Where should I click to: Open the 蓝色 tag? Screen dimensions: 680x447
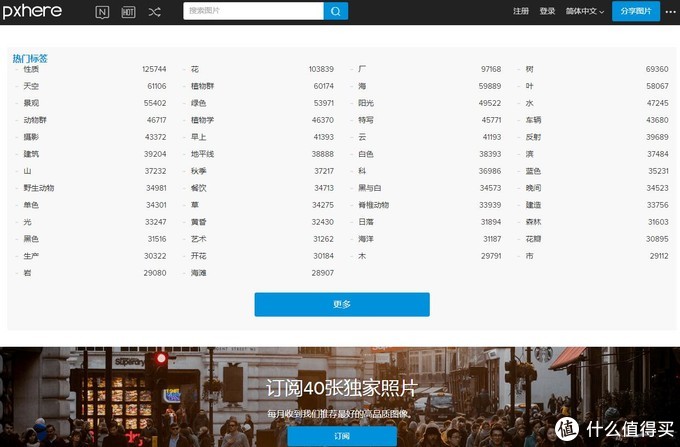(533, 171)
